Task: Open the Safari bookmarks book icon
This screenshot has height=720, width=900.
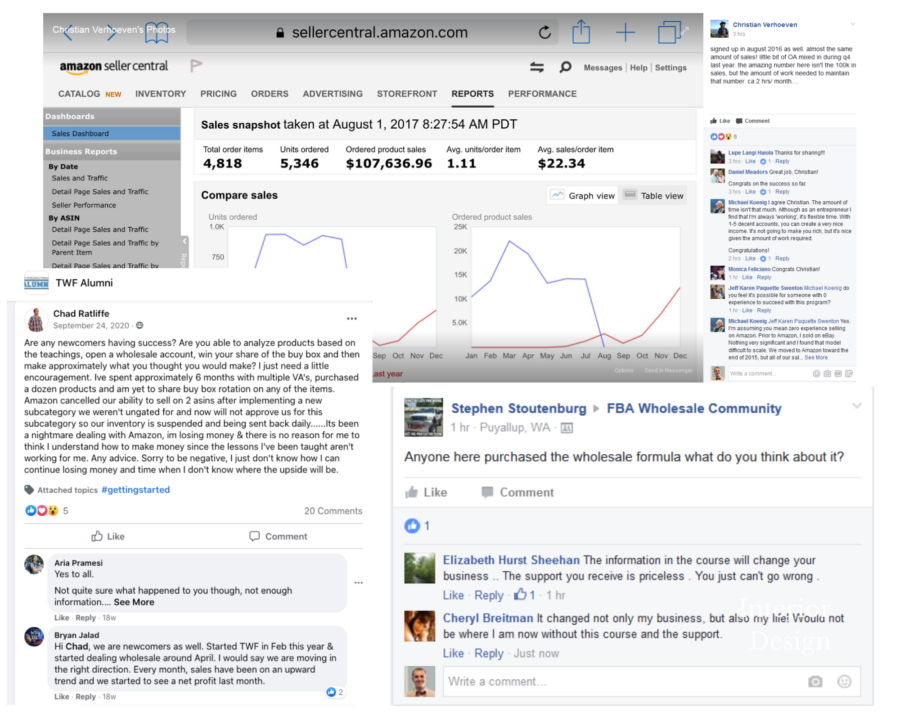Action: click(x=157, y=33)
